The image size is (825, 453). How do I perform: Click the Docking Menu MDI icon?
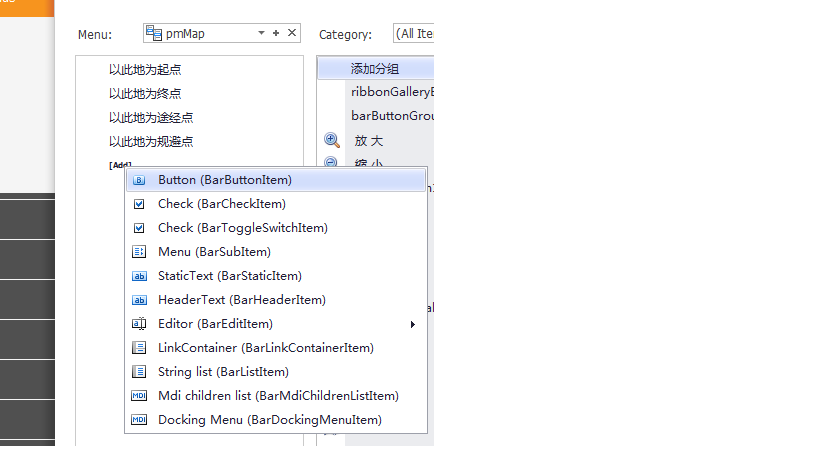point(139,420)
